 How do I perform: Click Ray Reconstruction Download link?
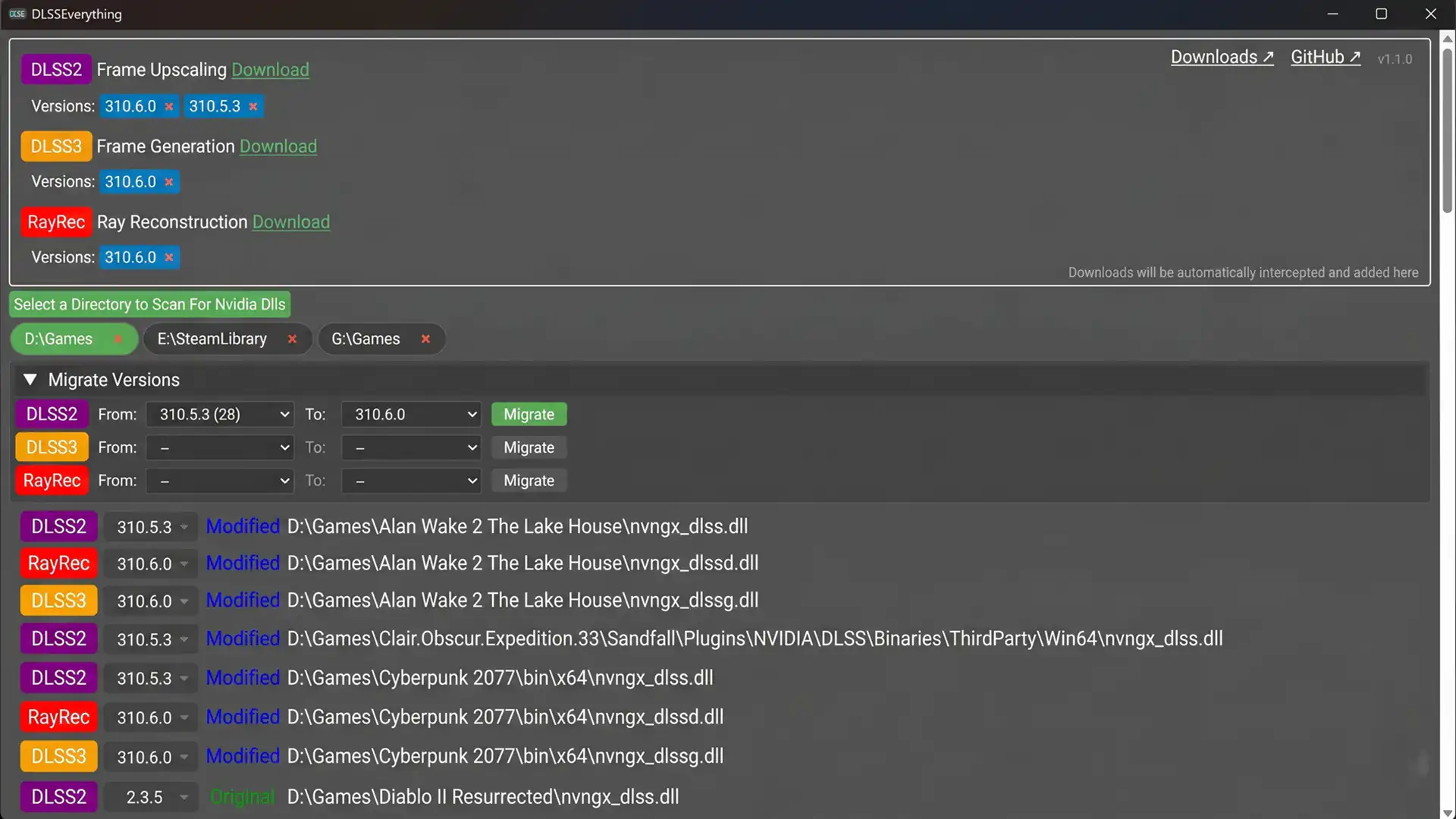point(291,222)
